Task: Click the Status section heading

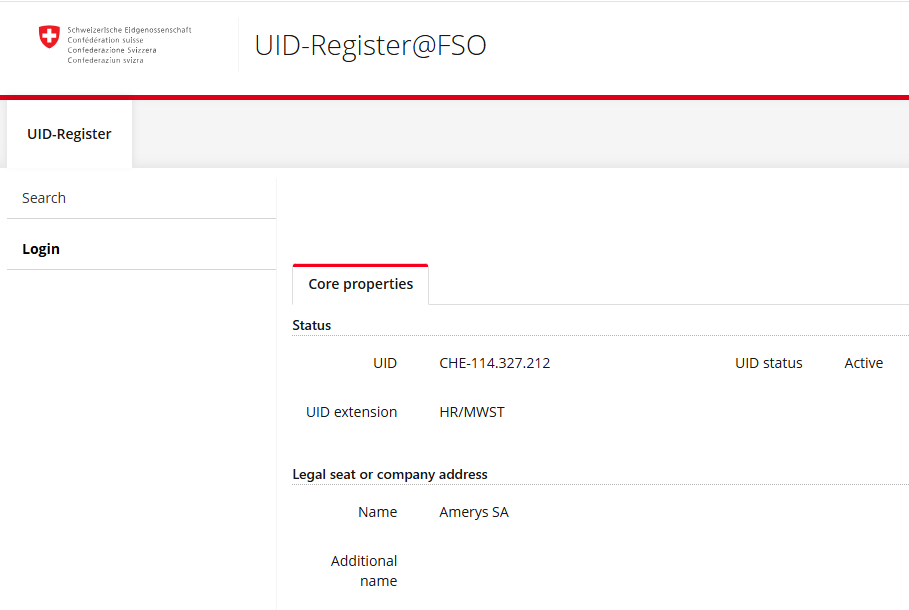Action: pos(311,325)
